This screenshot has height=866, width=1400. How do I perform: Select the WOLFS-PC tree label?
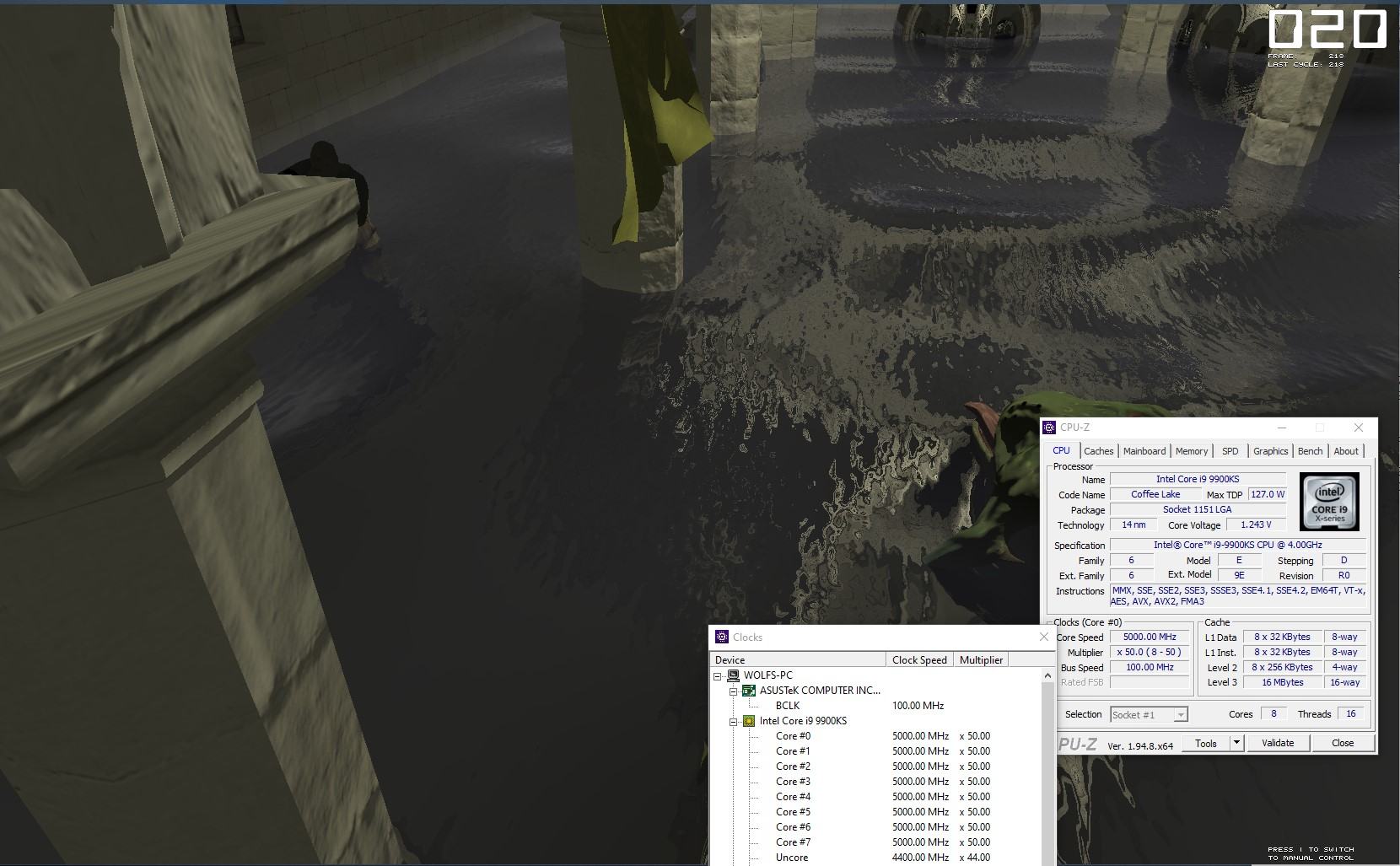pyautogui.click(x=767, y=675)
